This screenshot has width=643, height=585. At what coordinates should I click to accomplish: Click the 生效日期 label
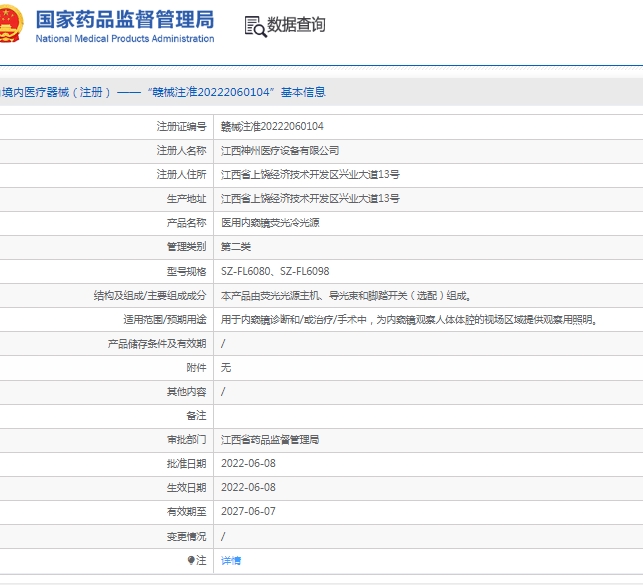click(186, 488)
